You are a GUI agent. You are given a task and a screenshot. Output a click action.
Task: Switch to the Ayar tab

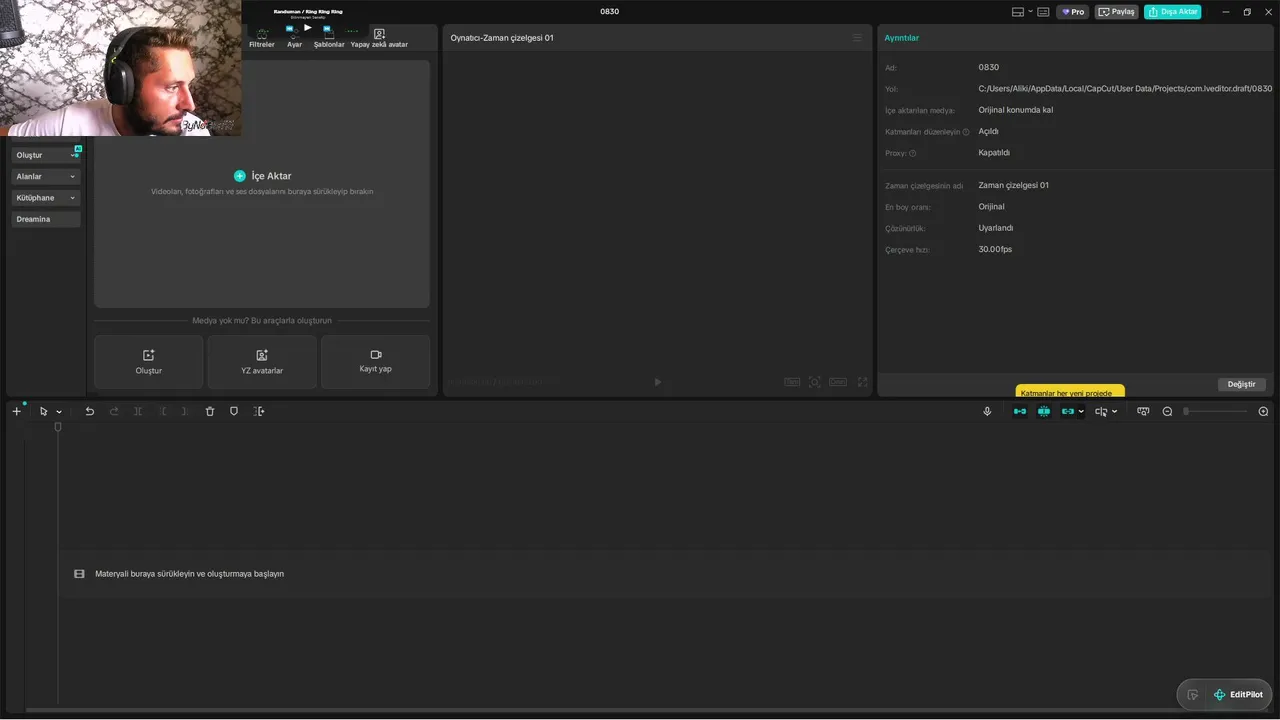click(294, 38)
